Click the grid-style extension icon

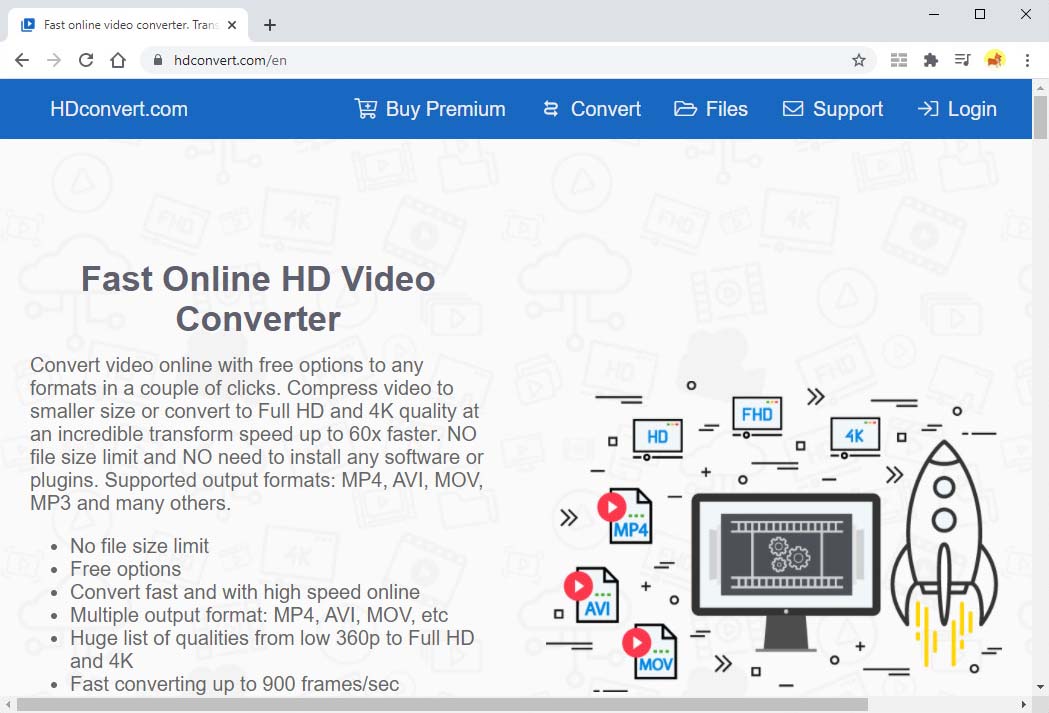(x=898, y=60)
